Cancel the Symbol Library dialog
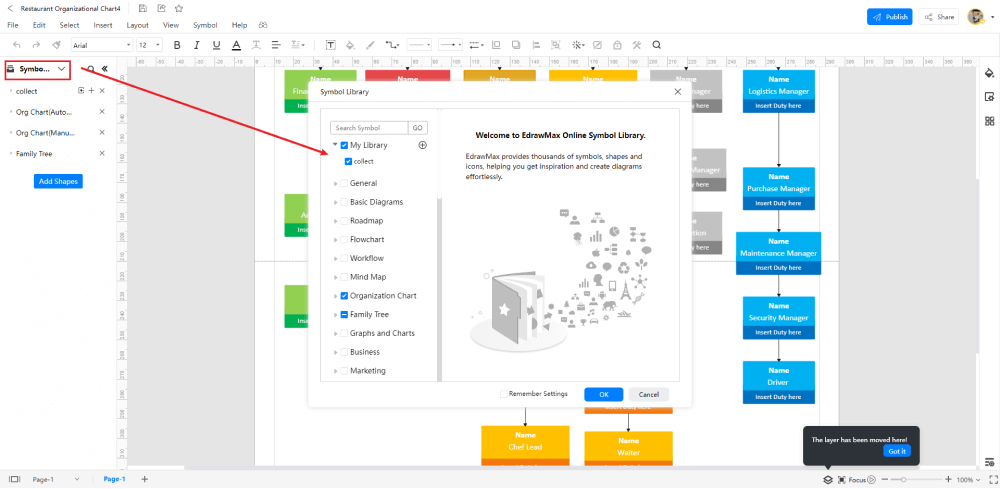Image resolution: width=1000 pixels, height=489 pixels. (649, 395)
